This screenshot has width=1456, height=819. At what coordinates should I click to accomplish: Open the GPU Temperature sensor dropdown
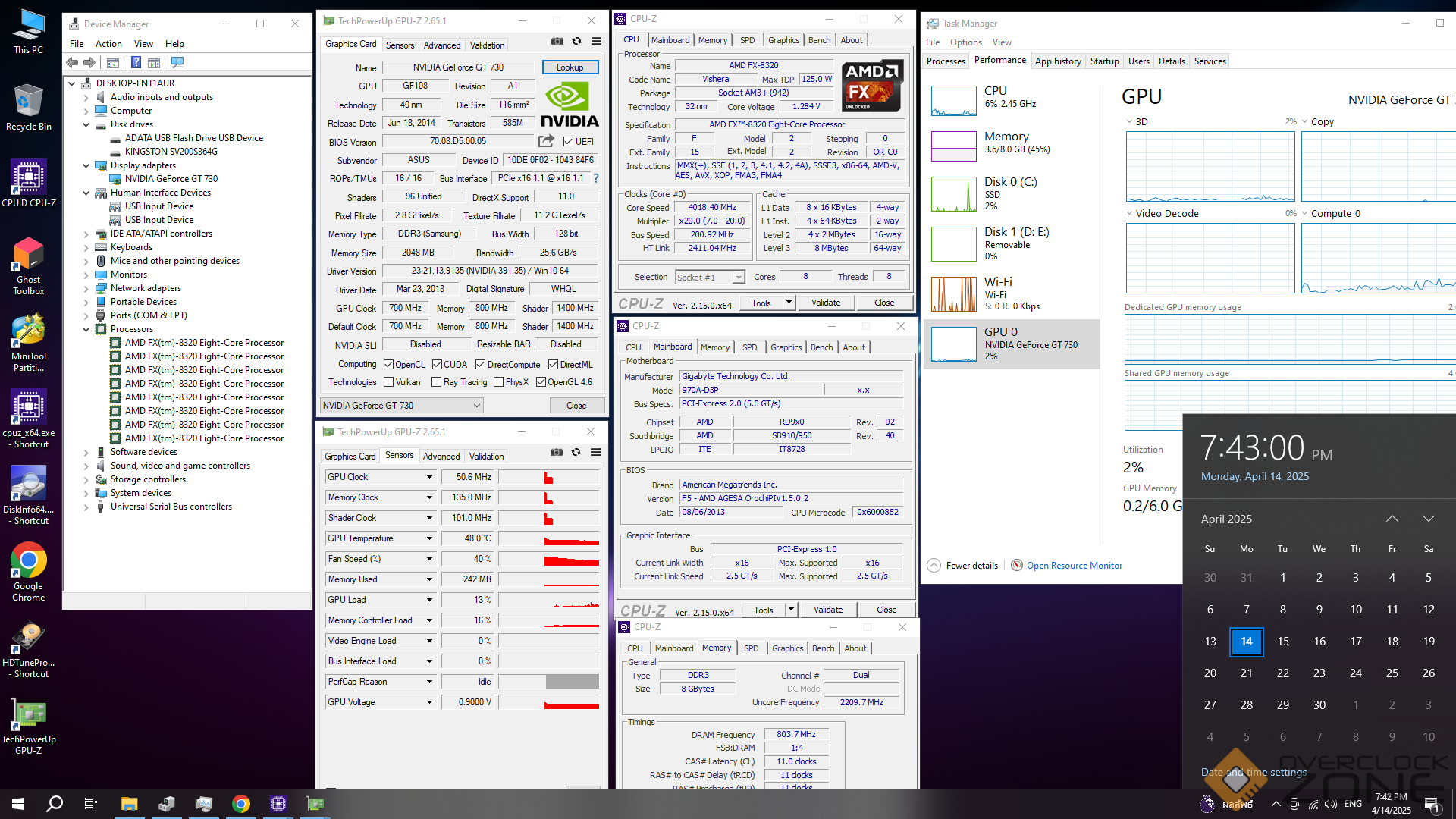tap(429, 538)
